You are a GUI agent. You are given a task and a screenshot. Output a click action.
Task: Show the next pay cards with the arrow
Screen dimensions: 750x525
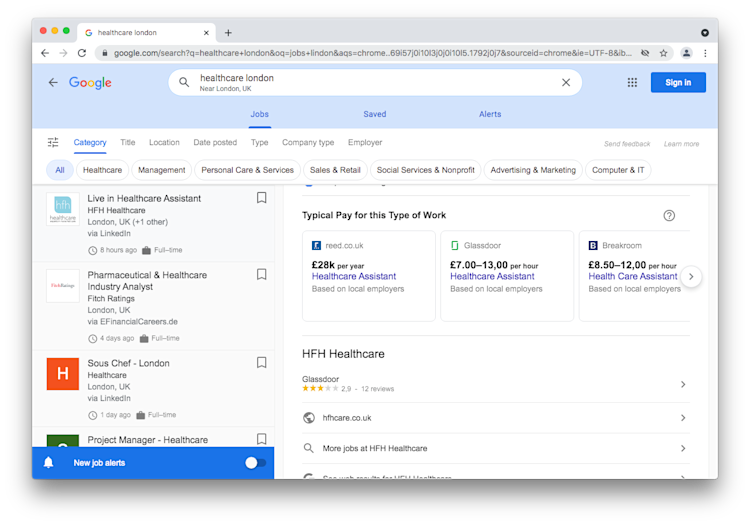pos(691,276)
